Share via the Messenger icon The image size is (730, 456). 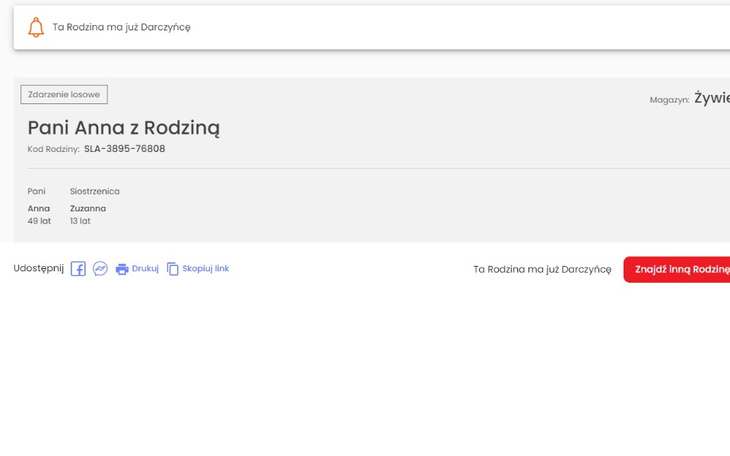tap(100, 269)
